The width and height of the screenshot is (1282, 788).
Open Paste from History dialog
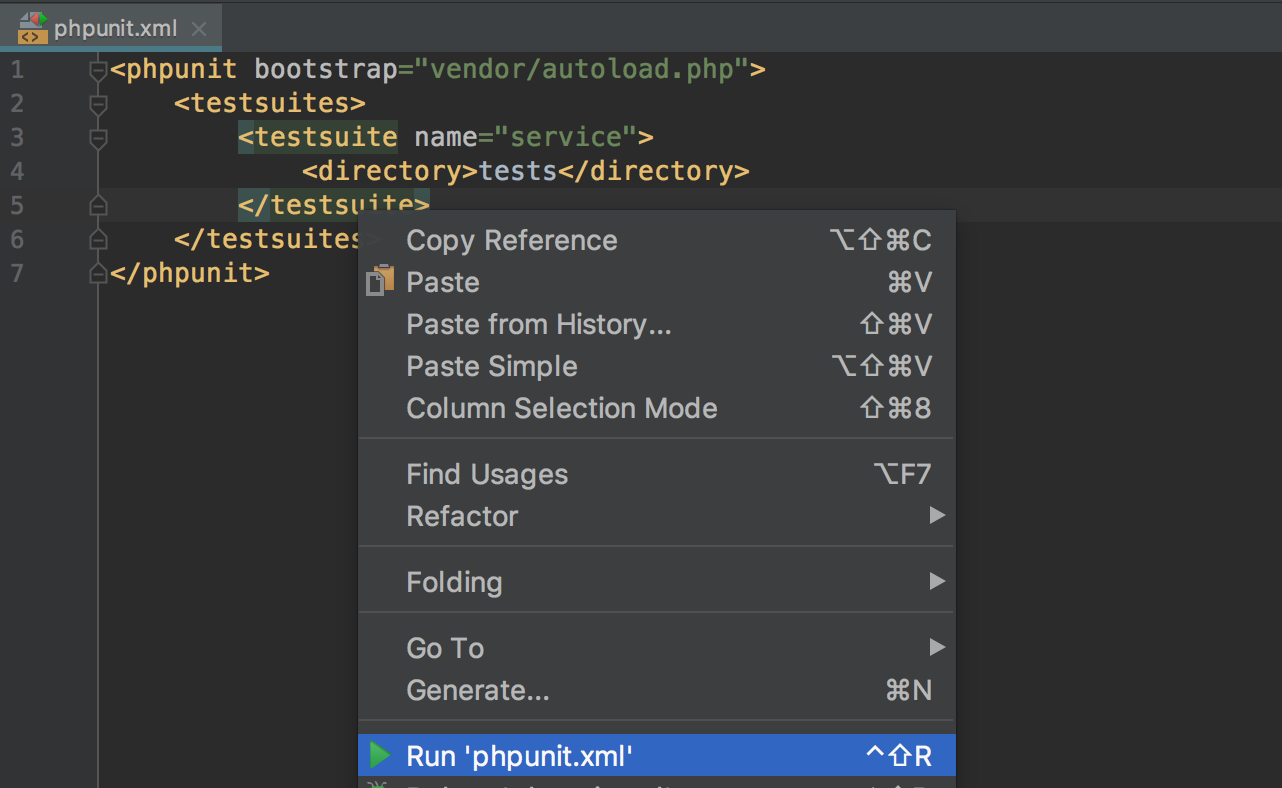pos(539,324)
